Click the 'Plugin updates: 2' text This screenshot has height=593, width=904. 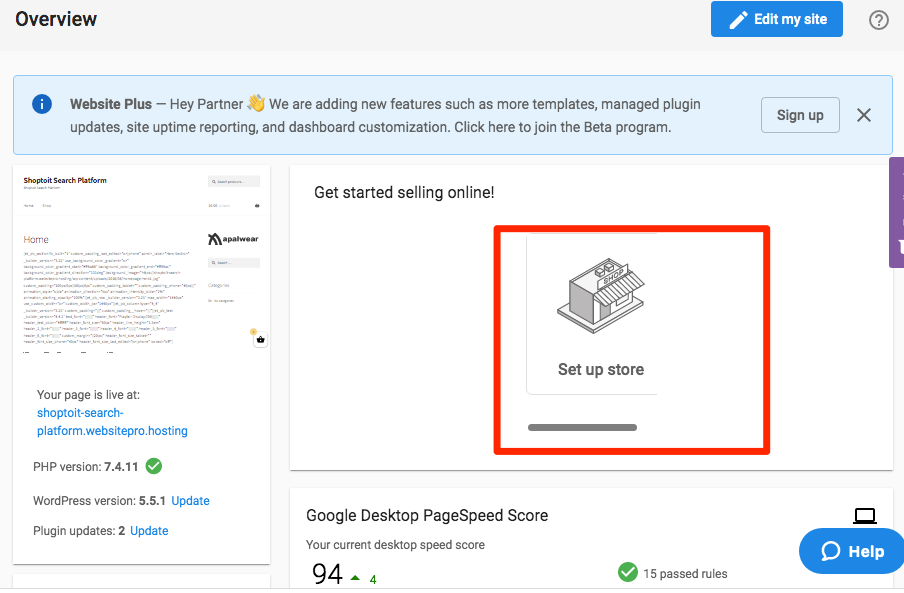pyautogui.click(x=79, y=531)
